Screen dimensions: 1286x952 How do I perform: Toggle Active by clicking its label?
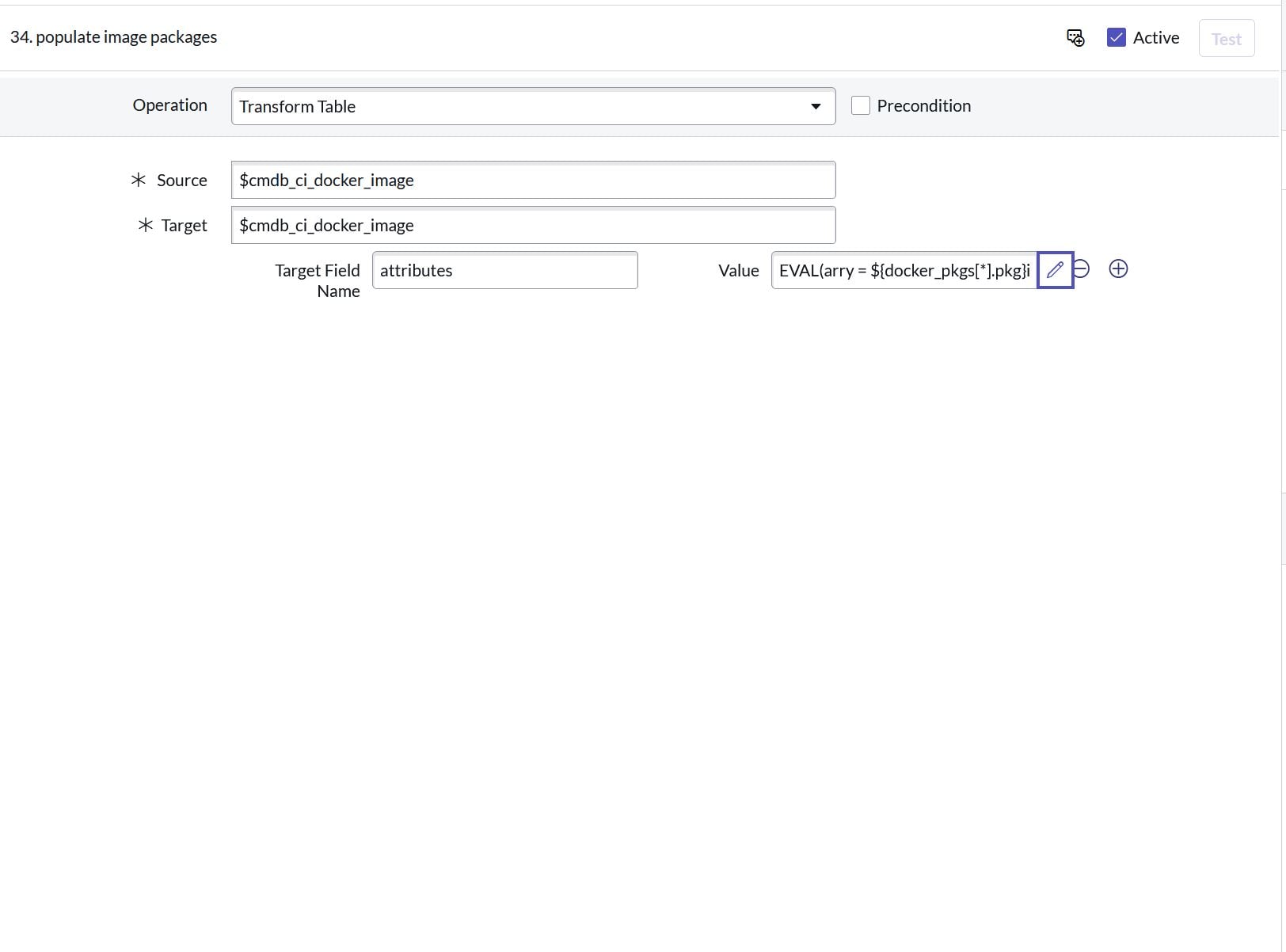(1156, 37)
